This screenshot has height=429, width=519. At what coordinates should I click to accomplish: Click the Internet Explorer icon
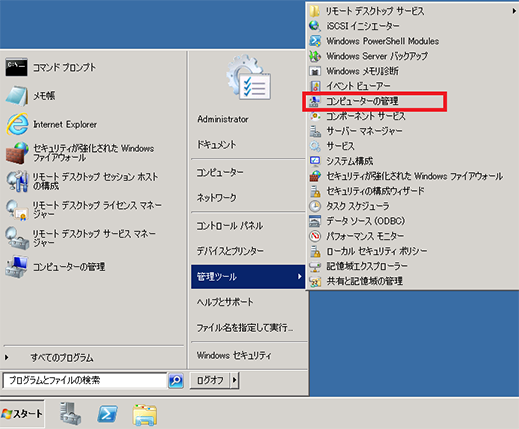click(x=17, y=124)
